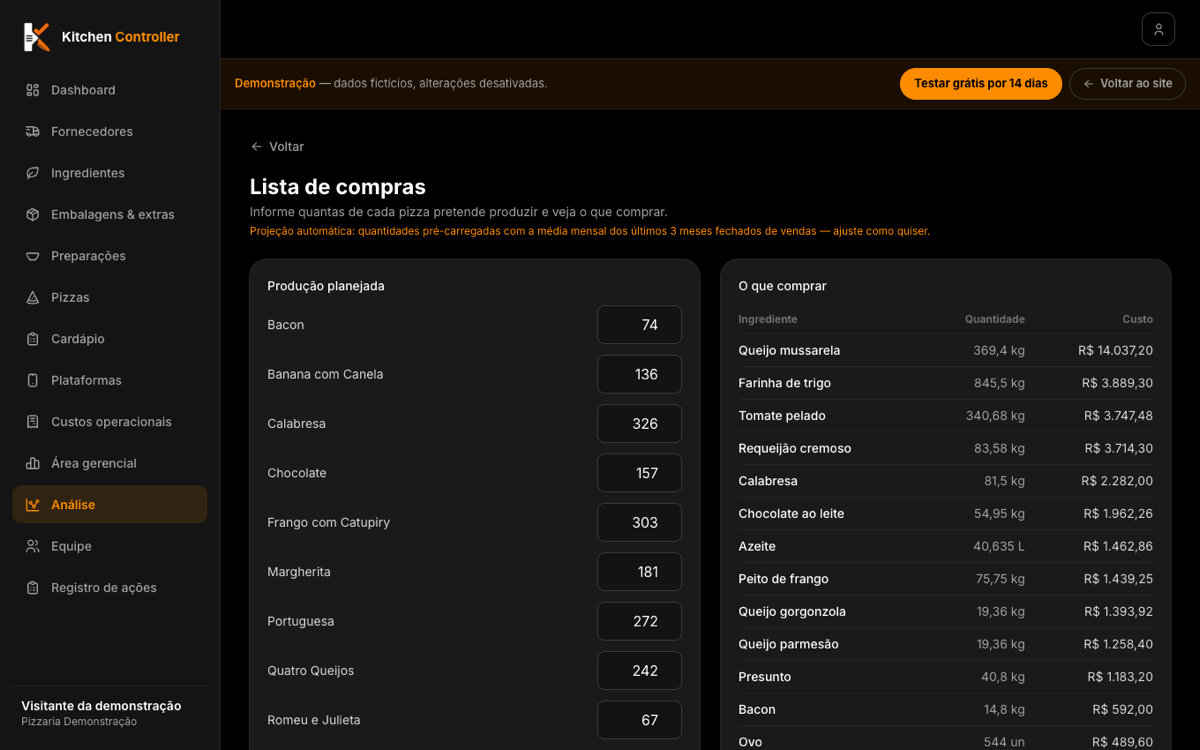Click the Registro de ações clipboard icon
This screenshot has width=1200, height=750.
click(33, 588)
